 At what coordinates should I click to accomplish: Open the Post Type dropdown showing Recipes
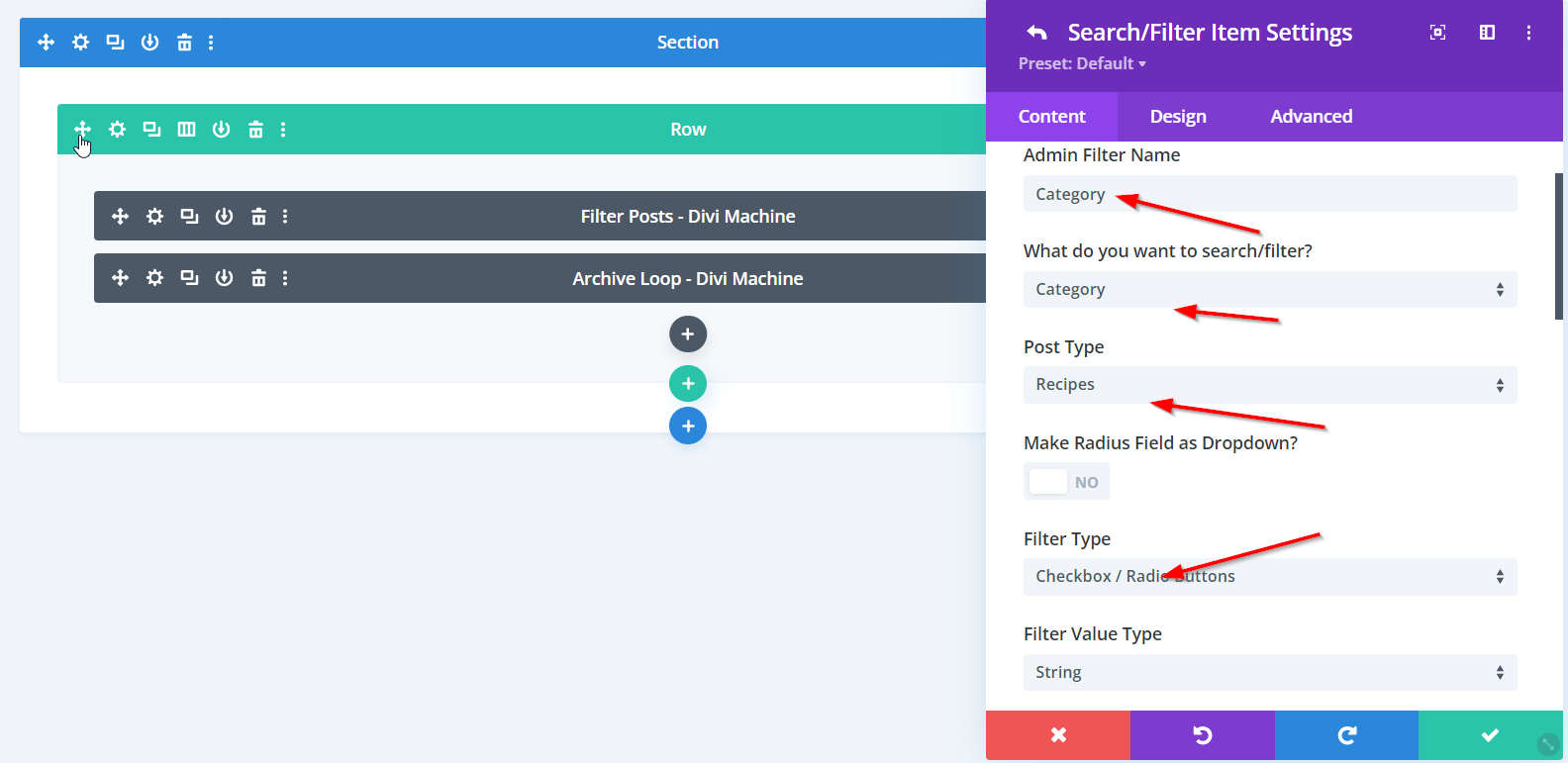1269,385
